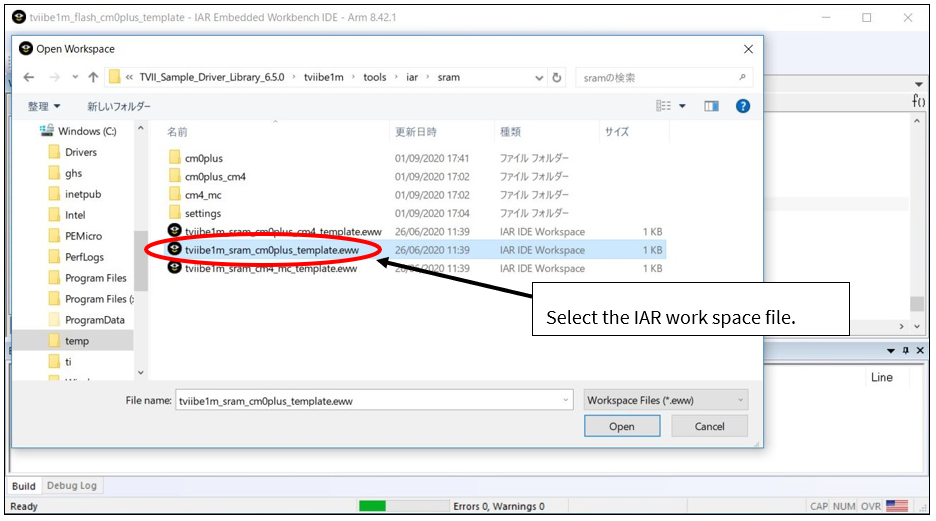
Task: Click the Up one level arrow
Action: click(x=93, y=78)
